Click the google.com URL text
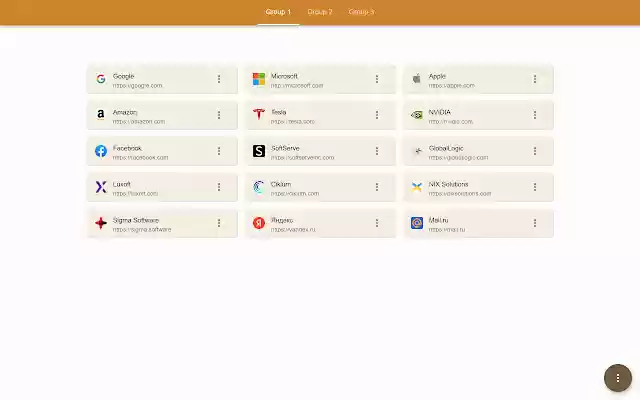Image resolution: width=640 pixels, height=400 pixels. pos(138,86)
